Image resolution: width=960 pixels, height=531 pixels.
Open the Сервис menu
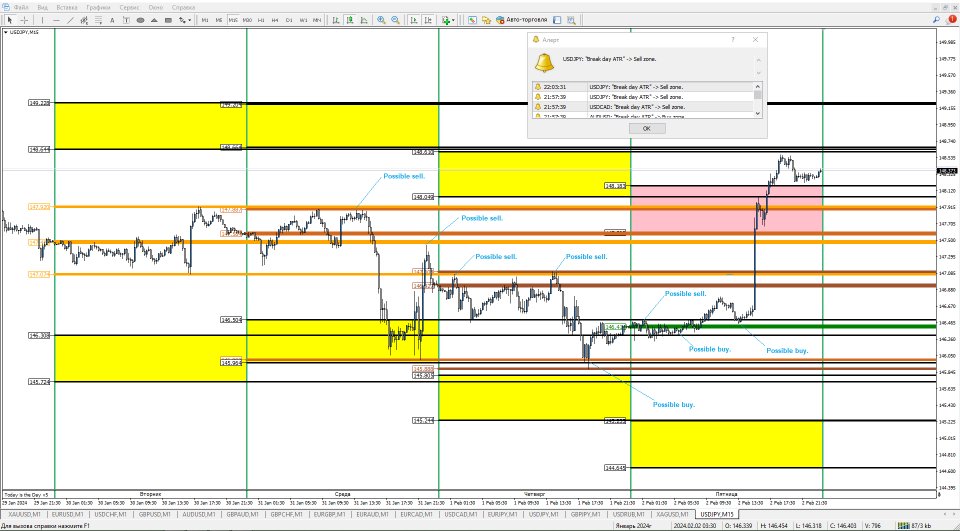[x=129, y=7]
